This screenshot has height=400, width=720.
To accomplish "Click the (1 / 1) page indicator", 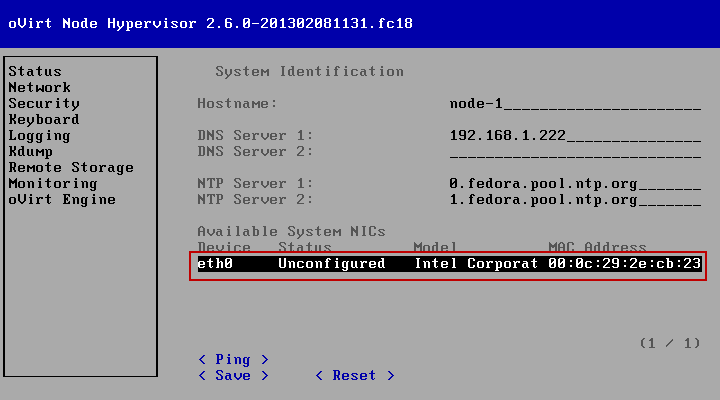I will (x=670, y=344).
